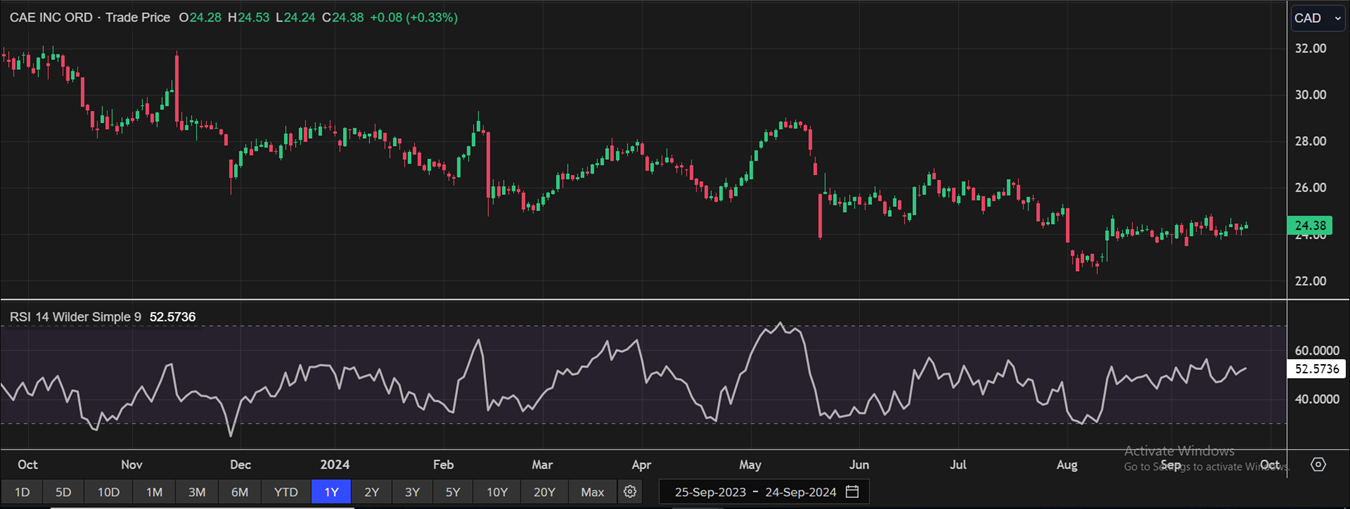
Task: Click the high value H24.53 in the header
Action: pyautogui.click(x=247, y=18)
